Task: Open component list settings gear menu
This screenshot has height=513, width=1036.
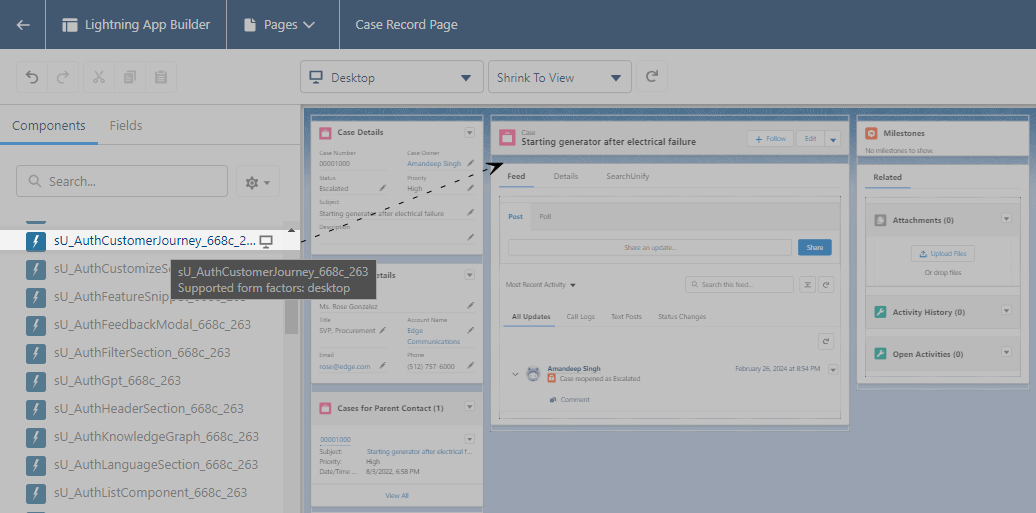Action: tap(258, 182)
